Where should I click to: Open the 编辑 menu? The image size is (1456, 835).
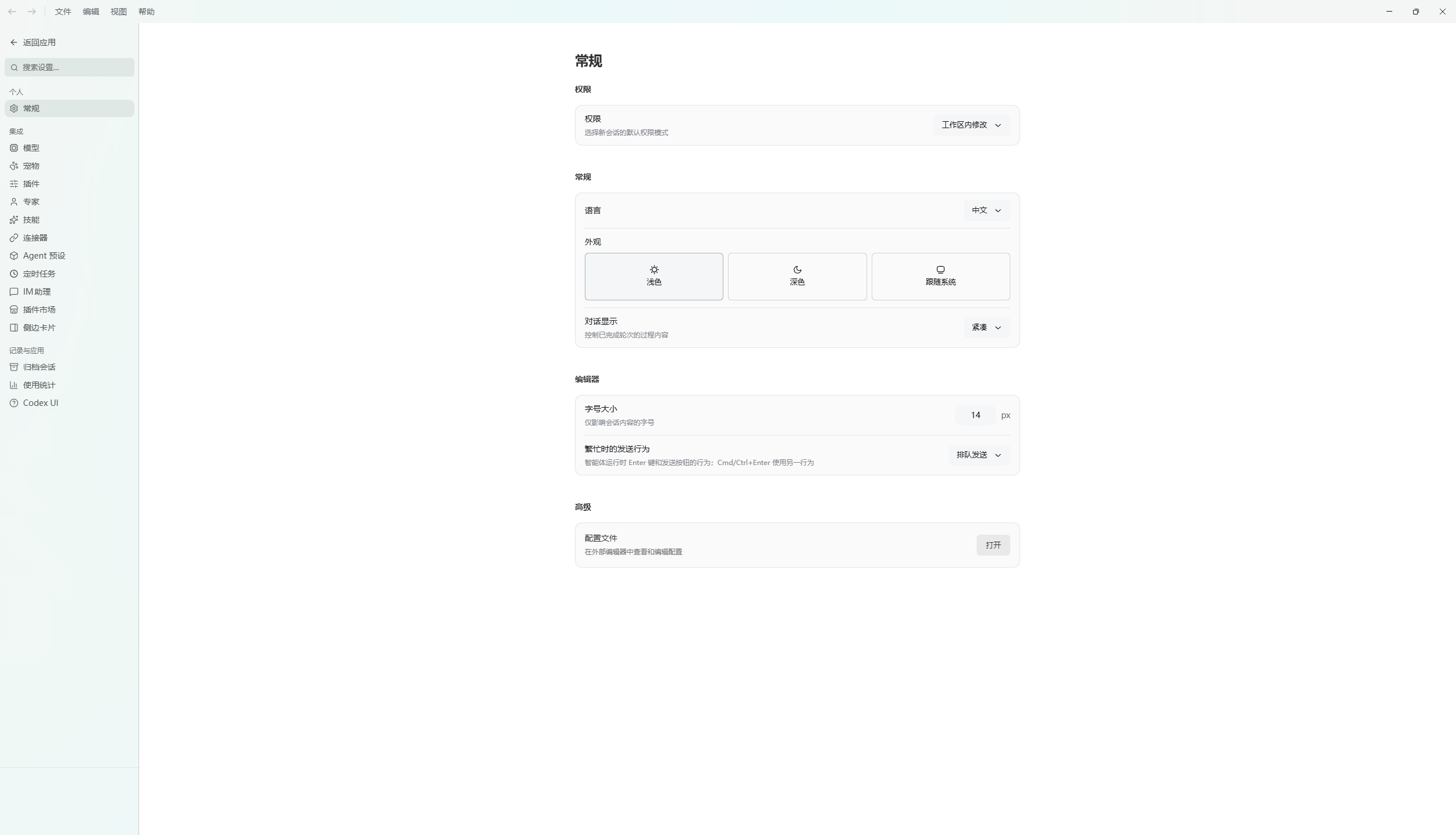(x=91, y=12)
